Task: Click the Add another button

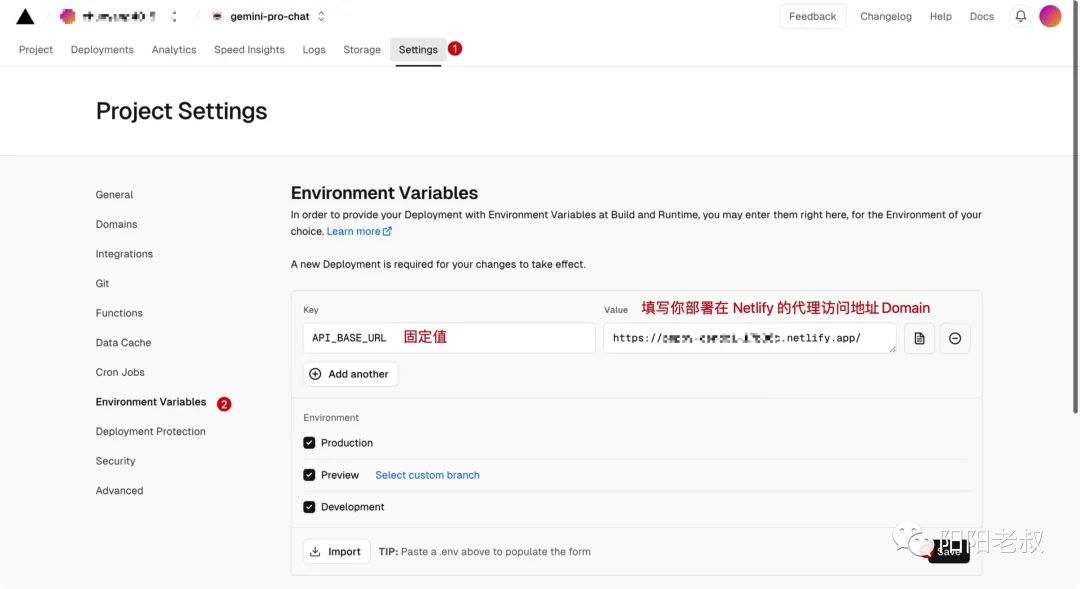Action: click(x=350, y=374)
